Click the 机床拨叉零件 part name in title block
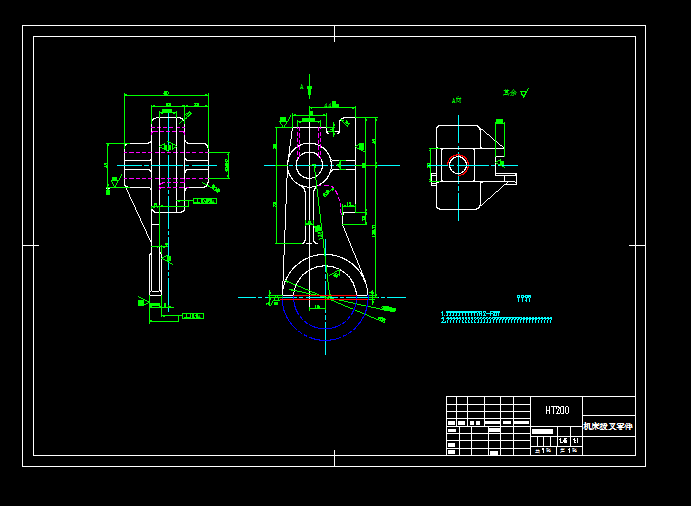The width and height of the screenshot is (691, 506). [x=608, y=426]
